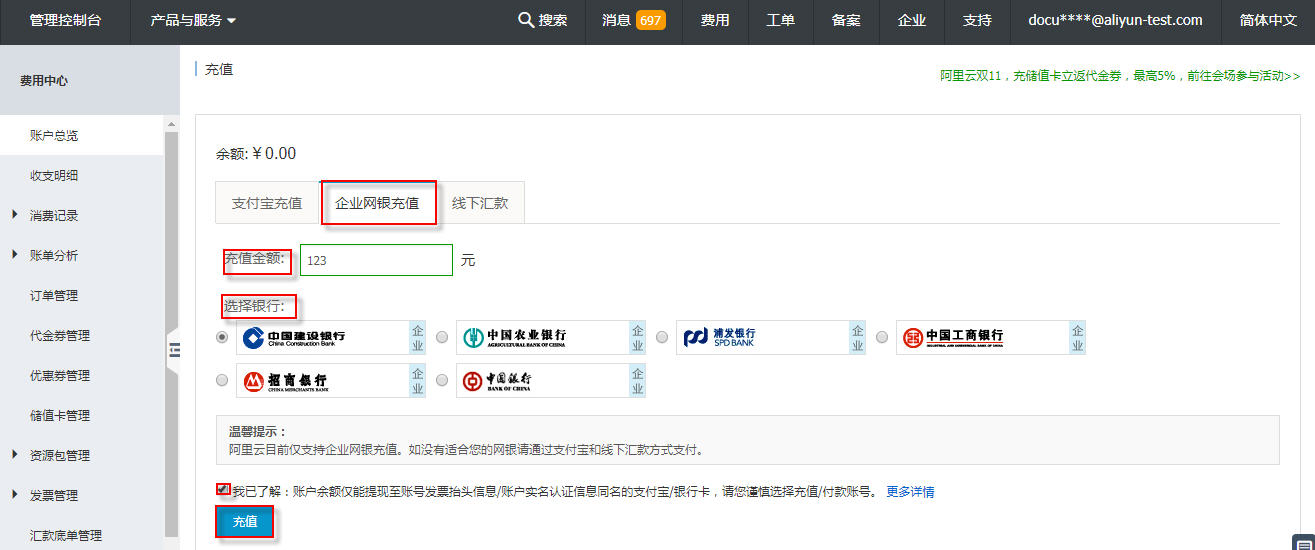Image resolution: width=1315 pixels, height=550 pixels.
Task: Select China Merchants Bank radio button
Action: click(x=222, y=380)
